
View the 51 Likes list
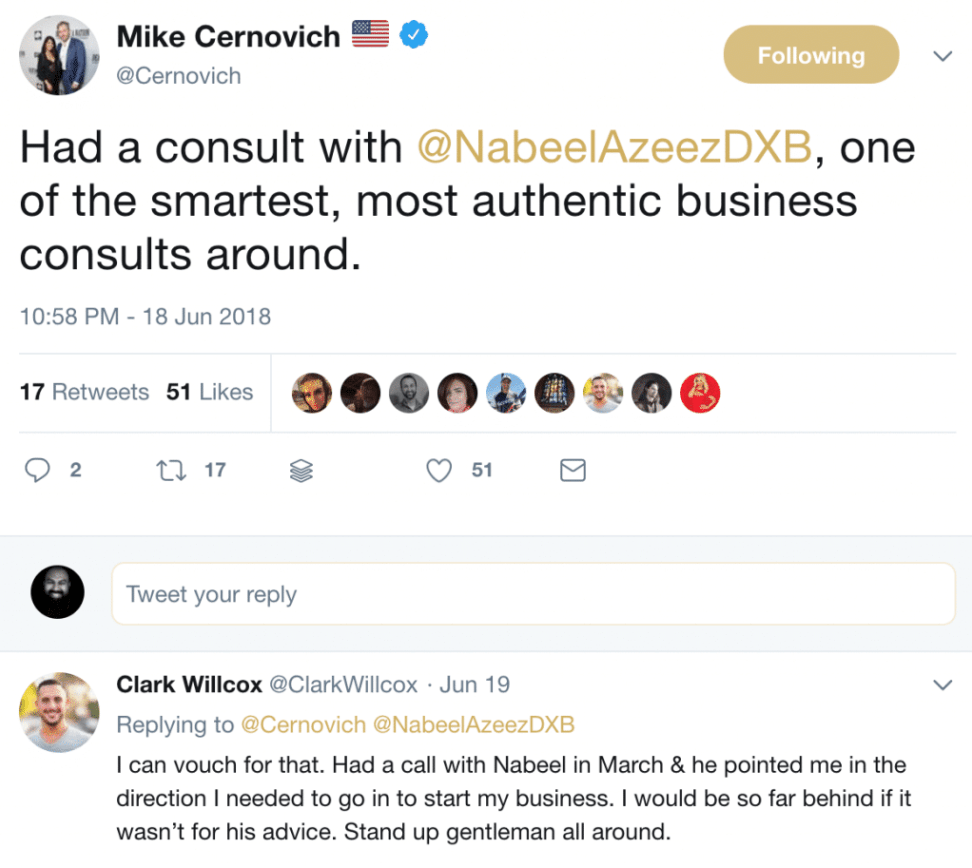pyautogui.click(x=210, y=392)
